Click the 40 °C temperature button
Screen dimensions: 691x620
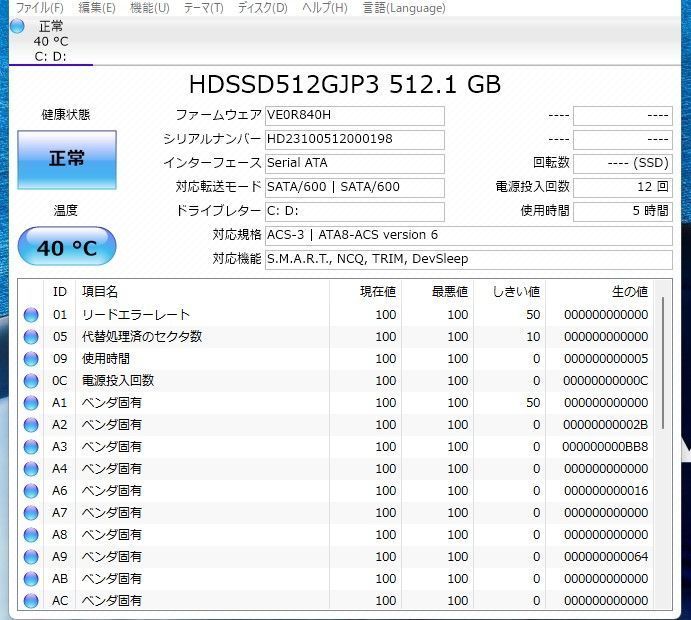[x=67, y=246]
